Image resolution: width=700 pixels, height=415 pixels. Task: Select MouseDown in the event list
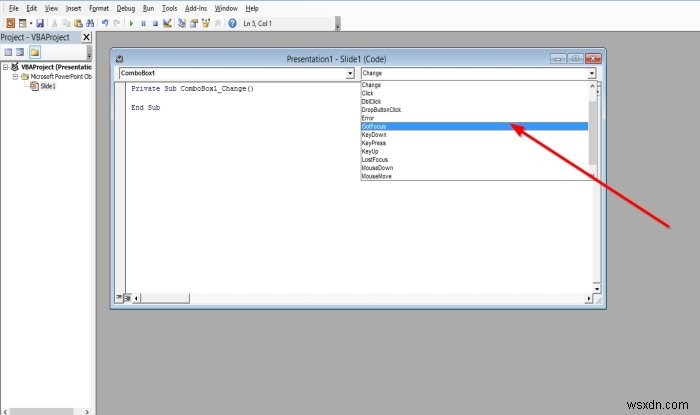pos(475,168)
